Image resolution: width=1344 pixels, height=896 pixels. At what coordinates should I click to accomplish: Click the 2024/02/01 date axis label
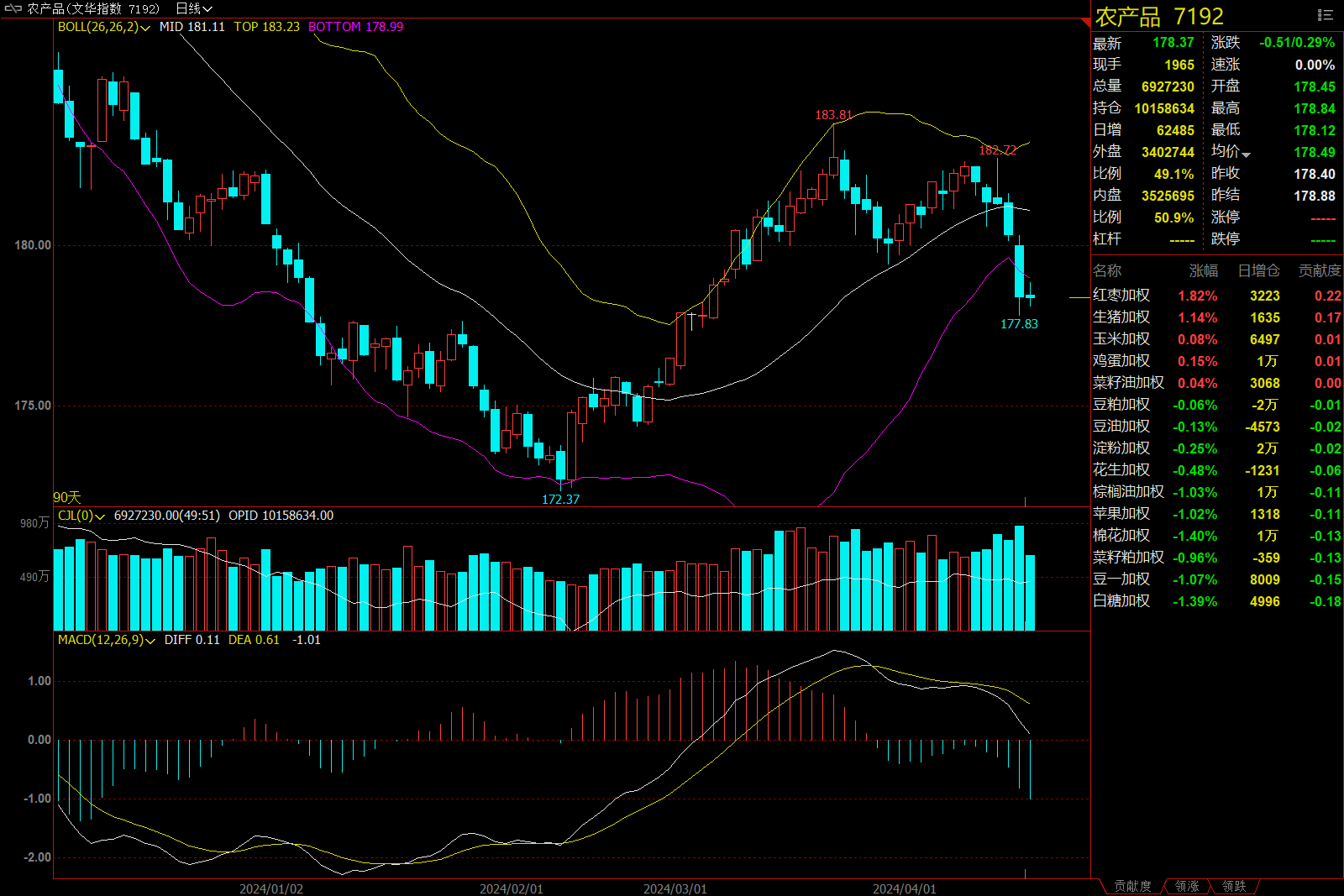click(x=512, y=888)
